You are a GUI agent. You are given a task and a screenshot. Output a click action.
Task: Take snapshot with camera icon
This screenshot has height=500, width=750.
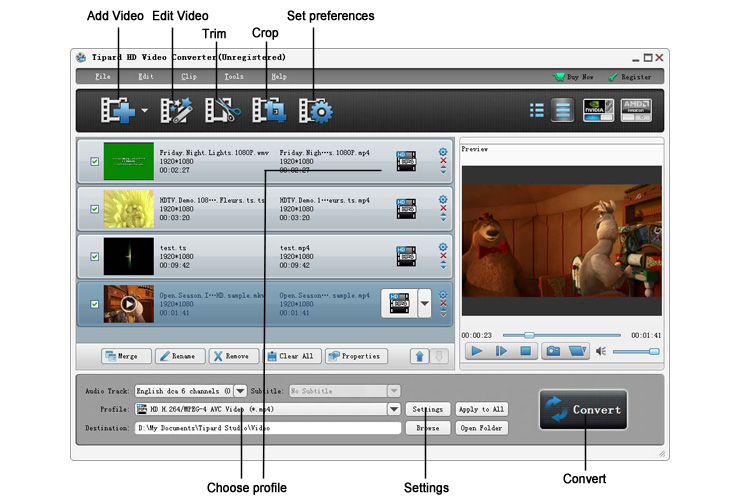point(553,351)
